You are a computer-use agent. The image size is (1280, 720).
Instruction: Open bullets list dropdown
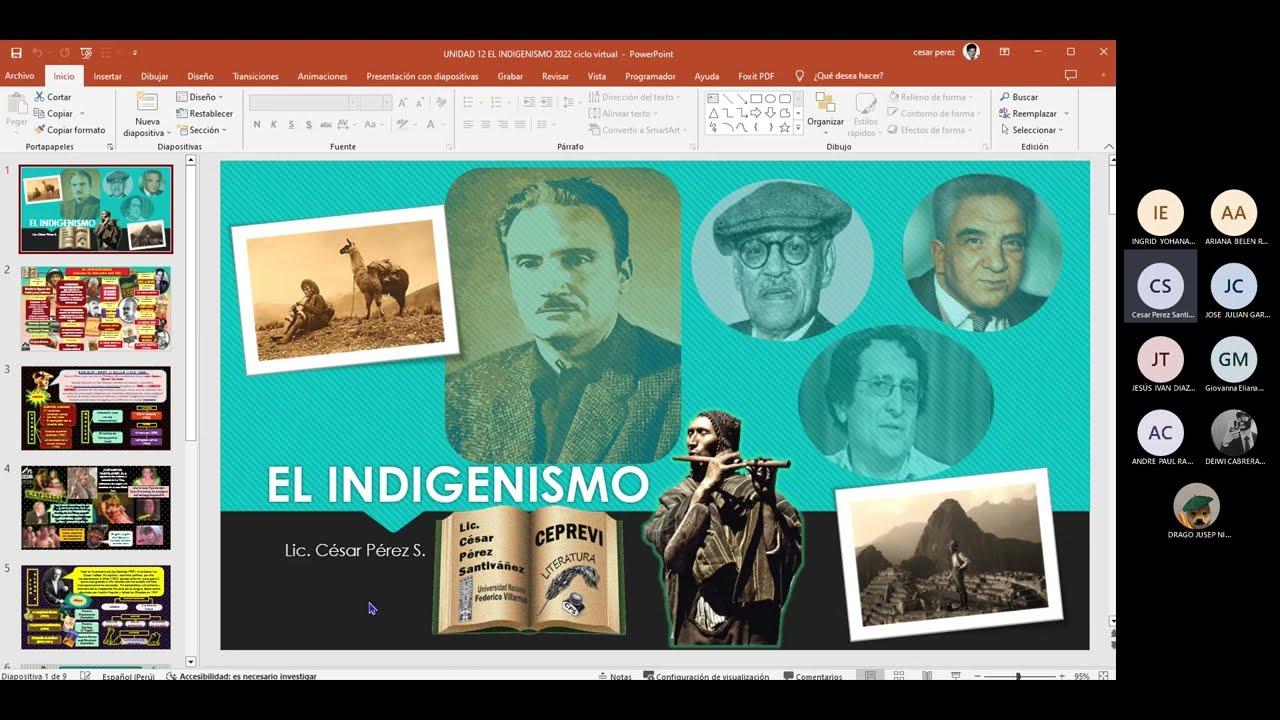click(x=481, y=102)
